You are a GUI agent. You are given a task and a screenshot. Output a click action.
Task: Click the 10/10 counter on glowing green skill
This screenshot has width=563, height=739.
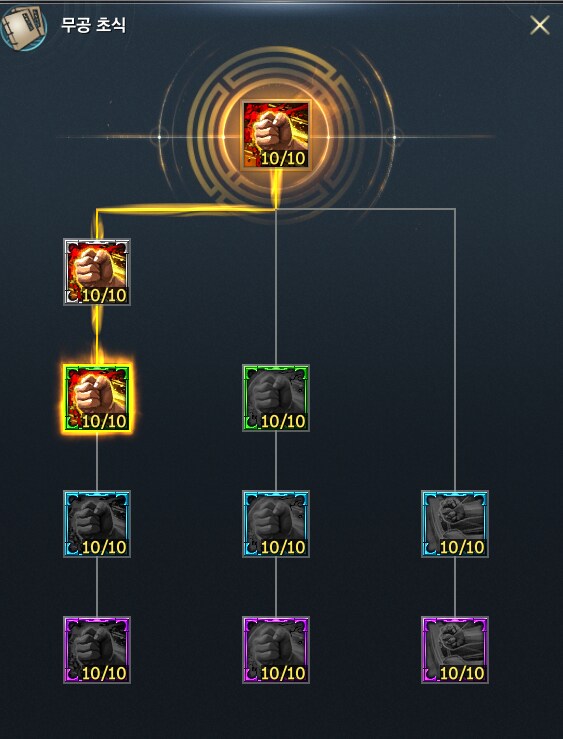click(104, 421)
